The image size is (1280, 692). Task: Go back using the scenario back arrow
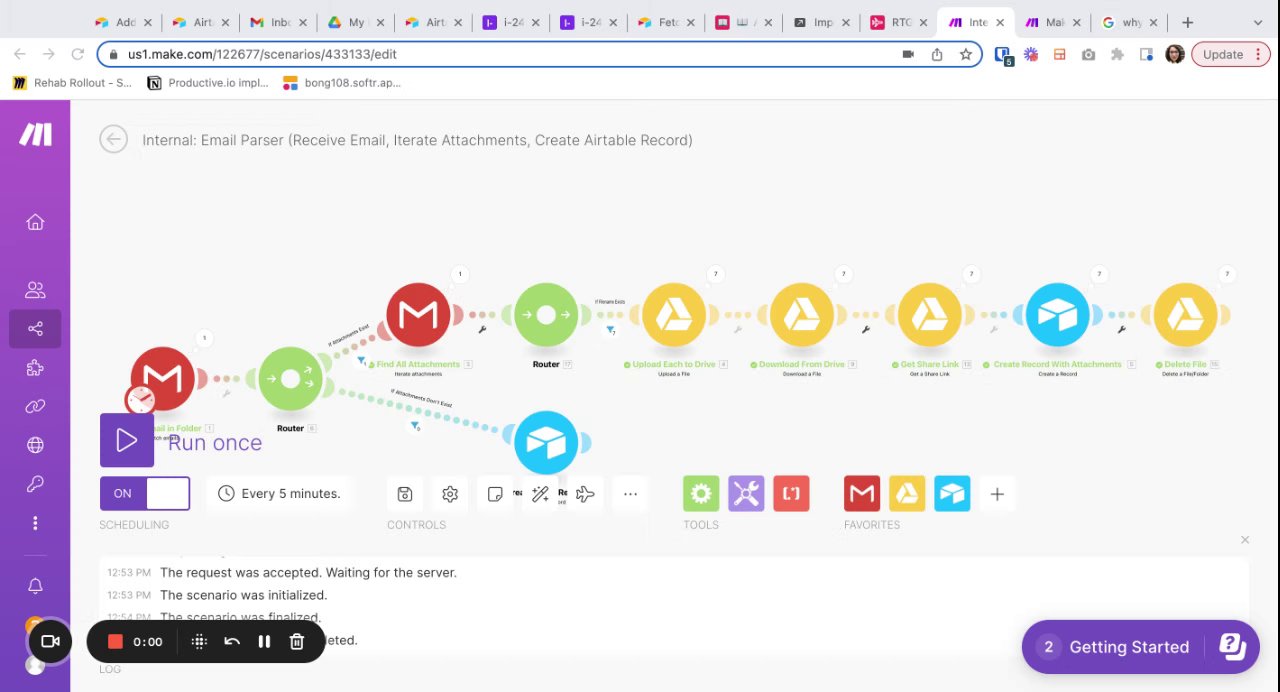[114, 139]
